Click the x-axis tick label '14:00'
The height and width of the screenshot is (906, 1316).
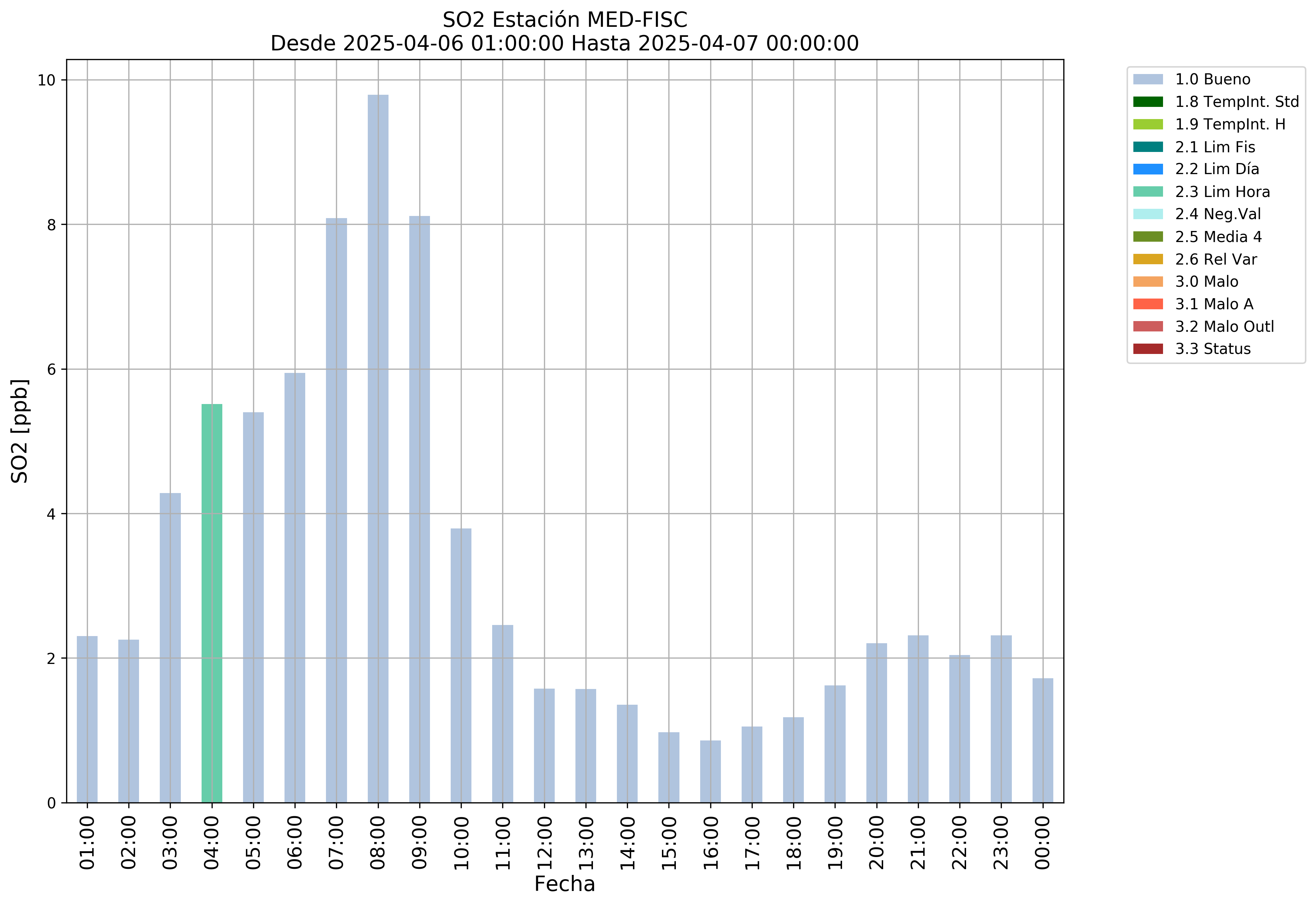pos(628,842)
